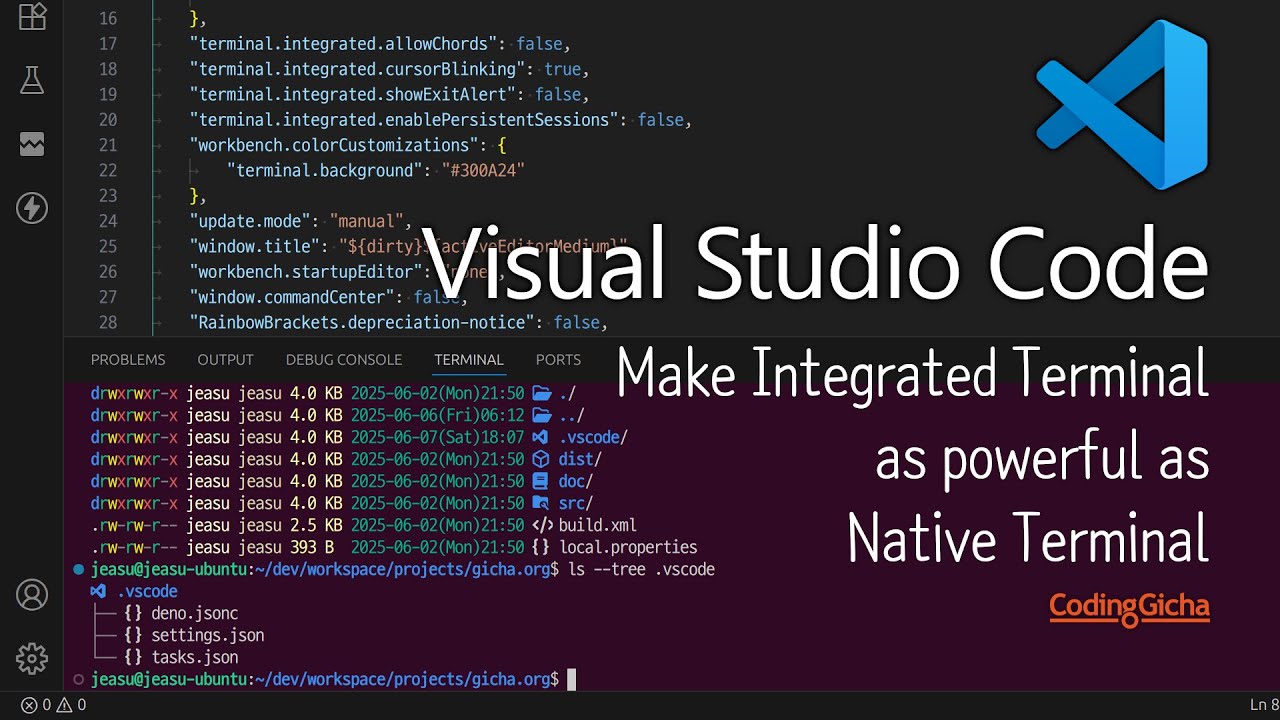The width and height of the screenshot is (1280, 720).
Task: Select the TERMINAL panel tab
Action: click(469, 359)
